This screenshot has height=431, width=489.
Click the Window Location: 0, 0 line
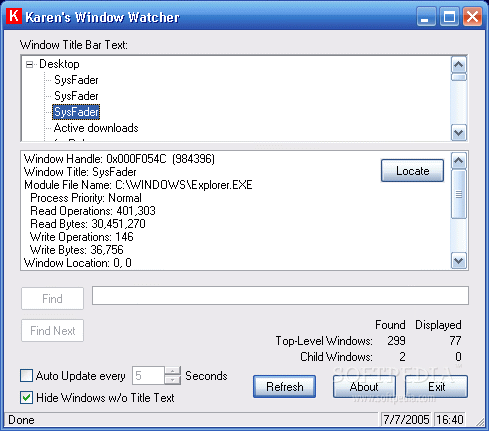point(78,263)
